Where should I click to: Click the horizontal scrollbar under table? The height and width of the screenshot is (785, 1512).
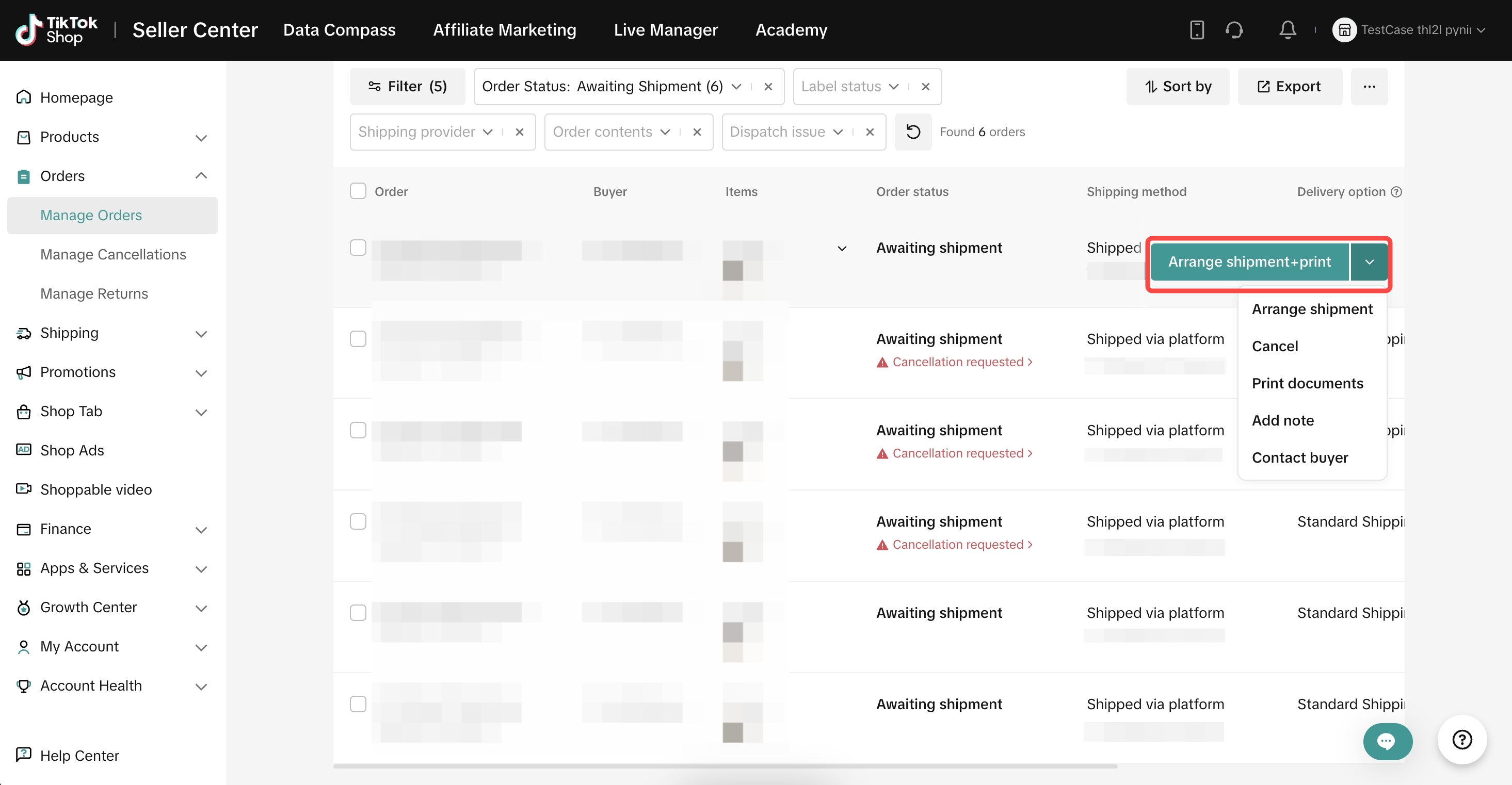(x=725, y=766)
